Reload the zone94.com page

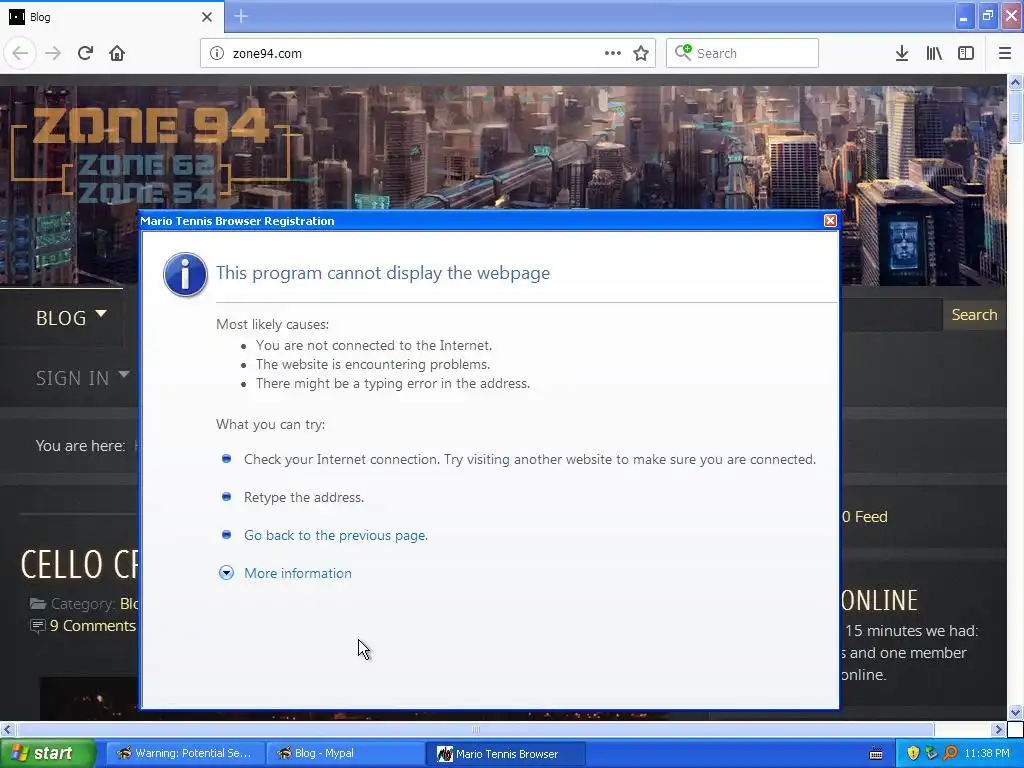pyautogui.click(x=85, y=54)
